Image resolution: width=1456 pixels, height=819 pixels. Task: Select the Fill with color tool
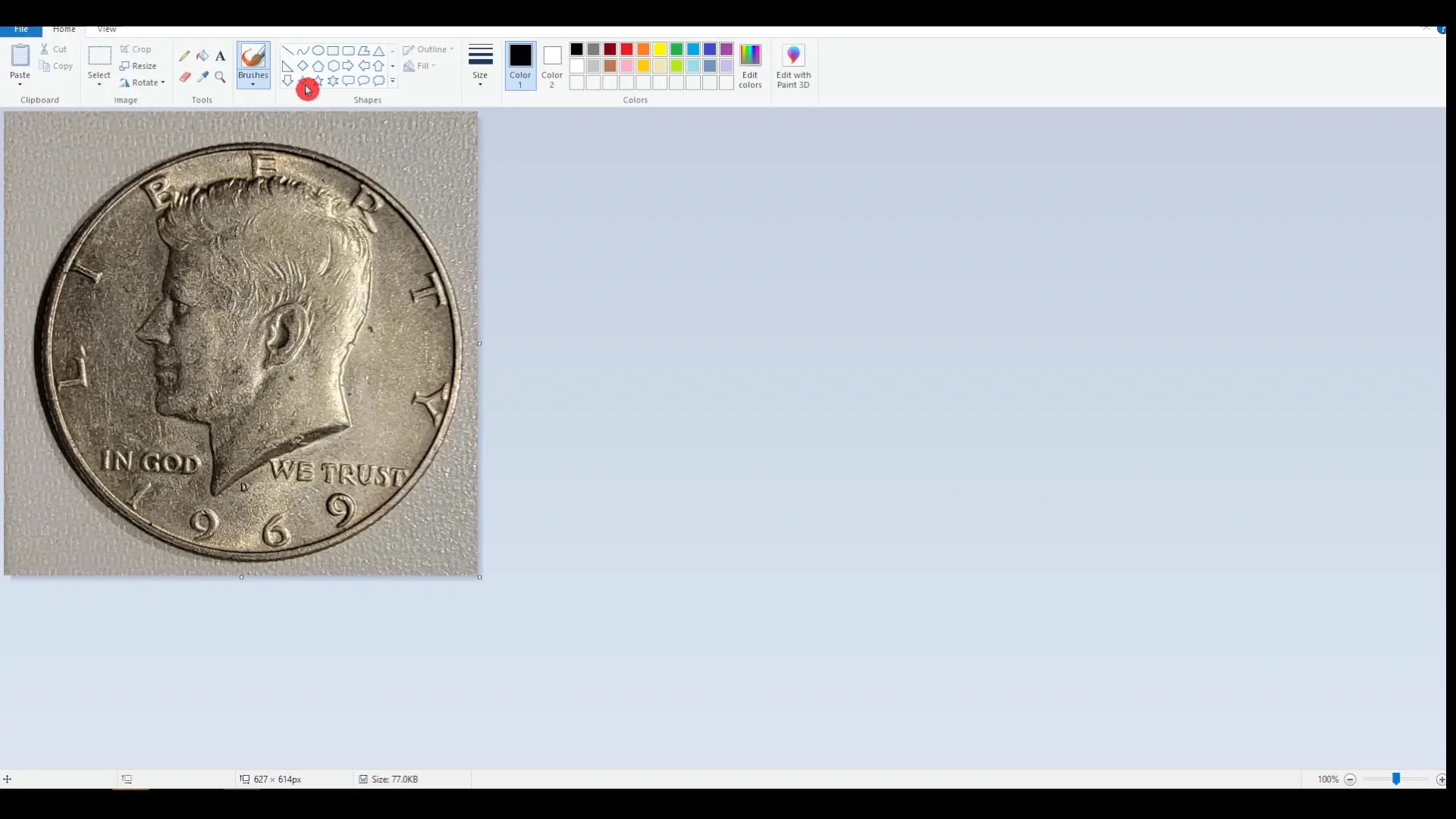(x=202, y=55)
